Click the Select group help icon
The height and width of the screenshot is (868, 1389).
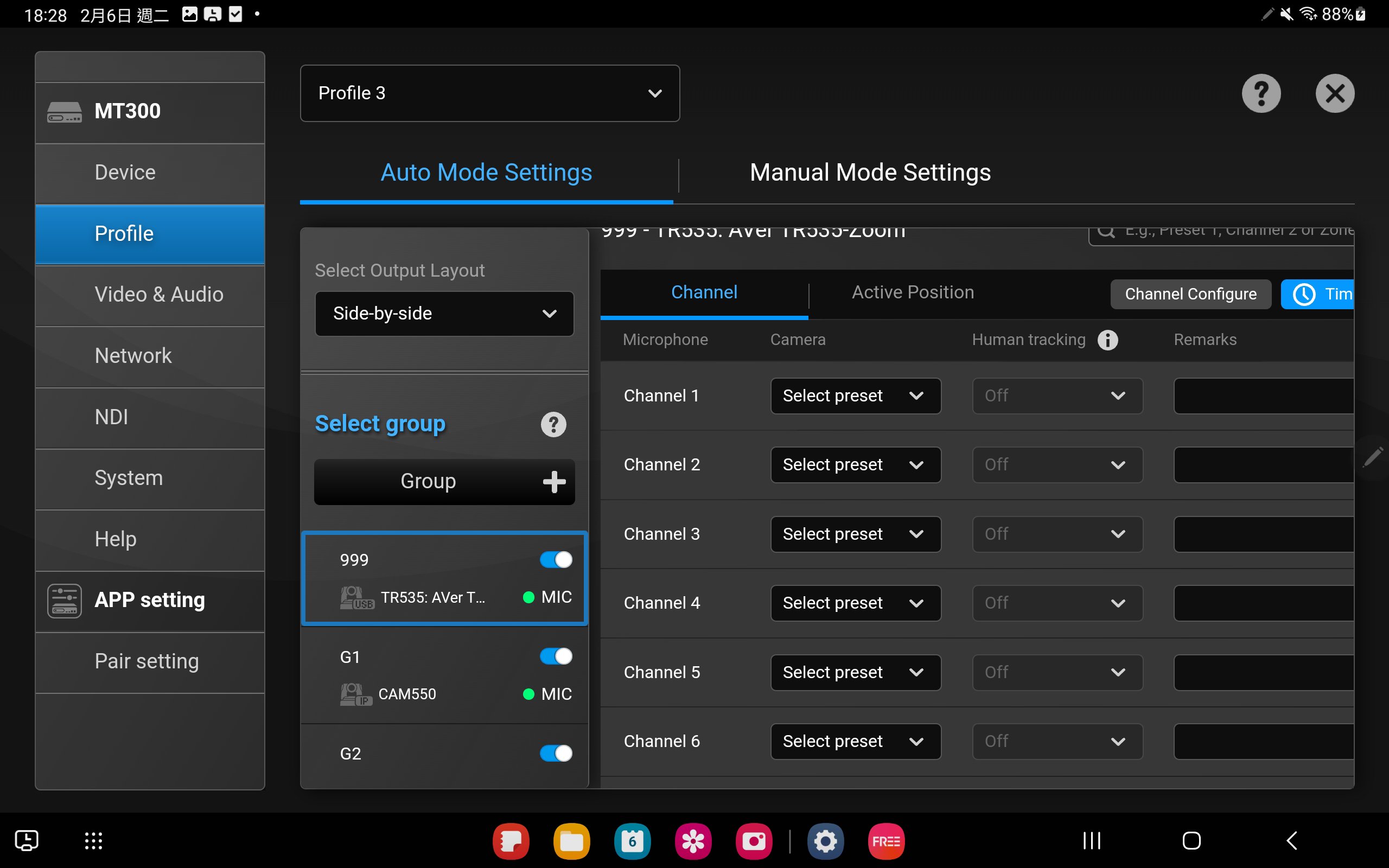(553, 425)
